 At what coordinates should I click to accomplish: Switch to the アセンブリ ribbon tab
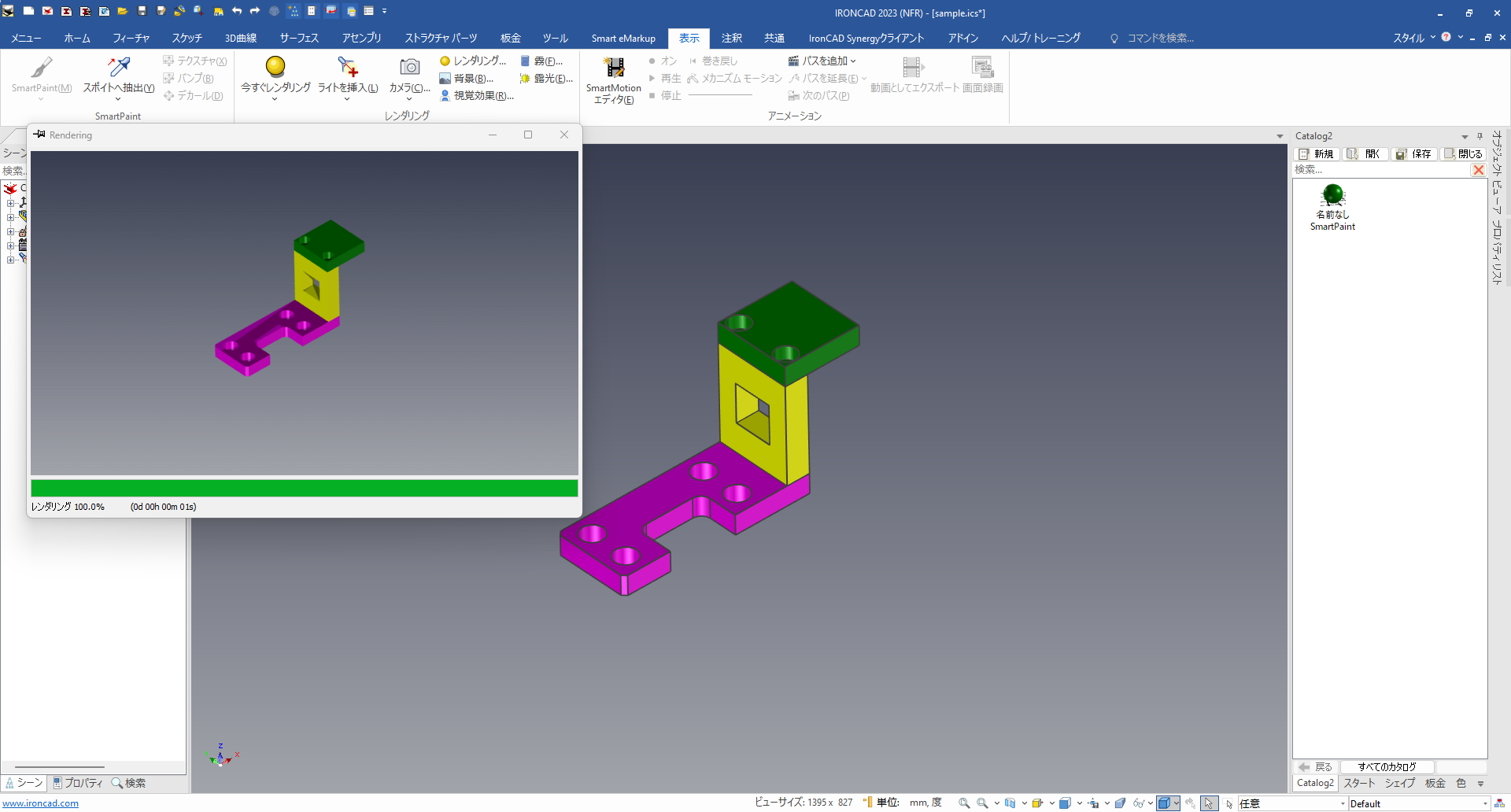(361, 38)
